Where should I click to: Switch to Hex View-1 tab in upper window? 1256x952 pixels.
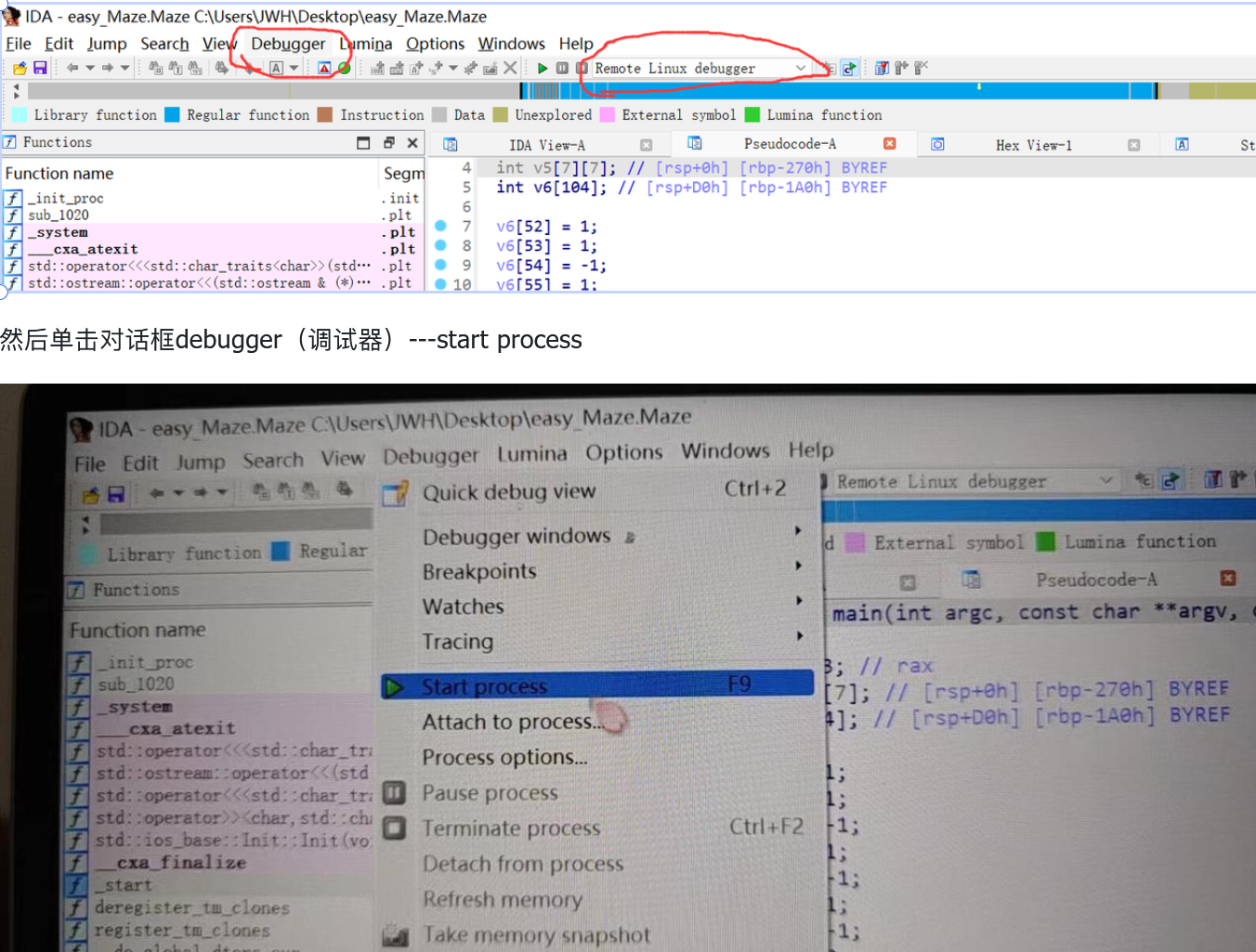(1033, 145)
